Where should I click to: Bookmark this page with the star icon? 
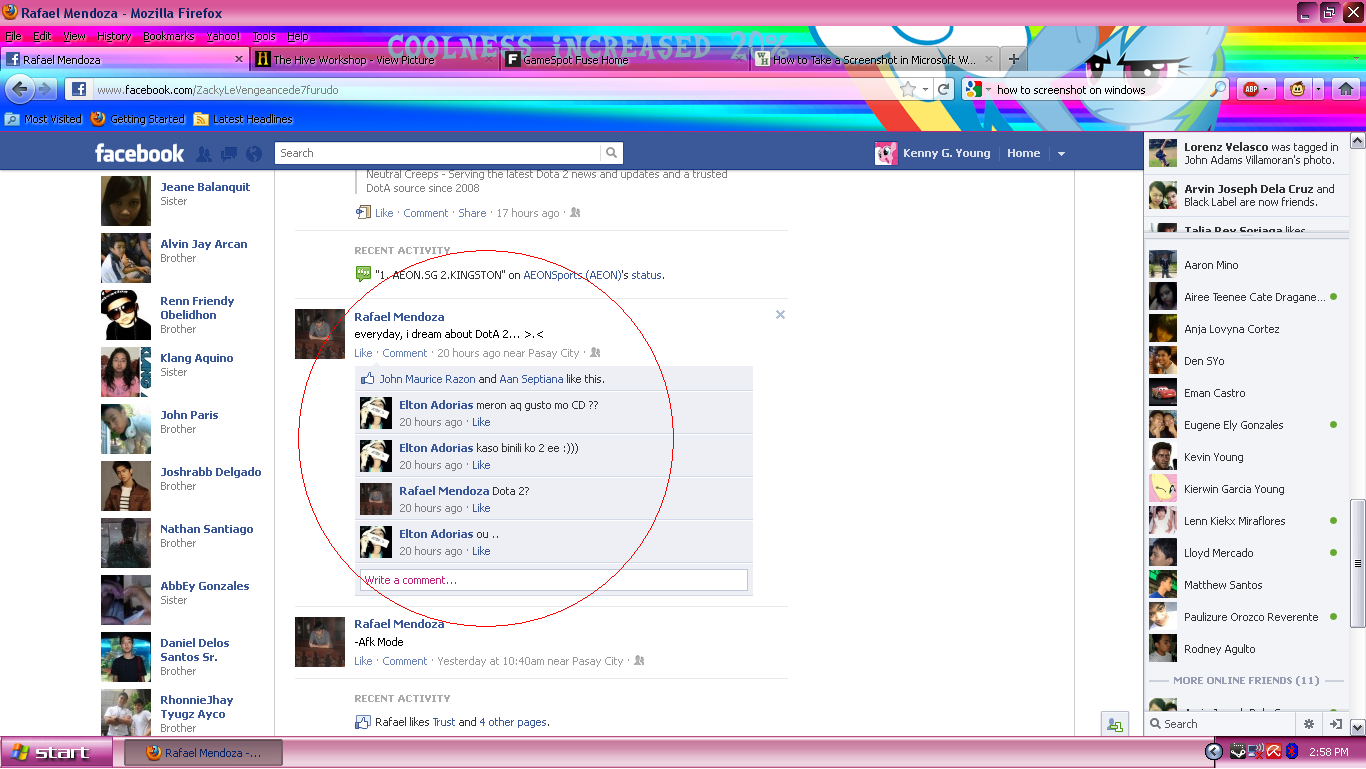tap(908, 89)
